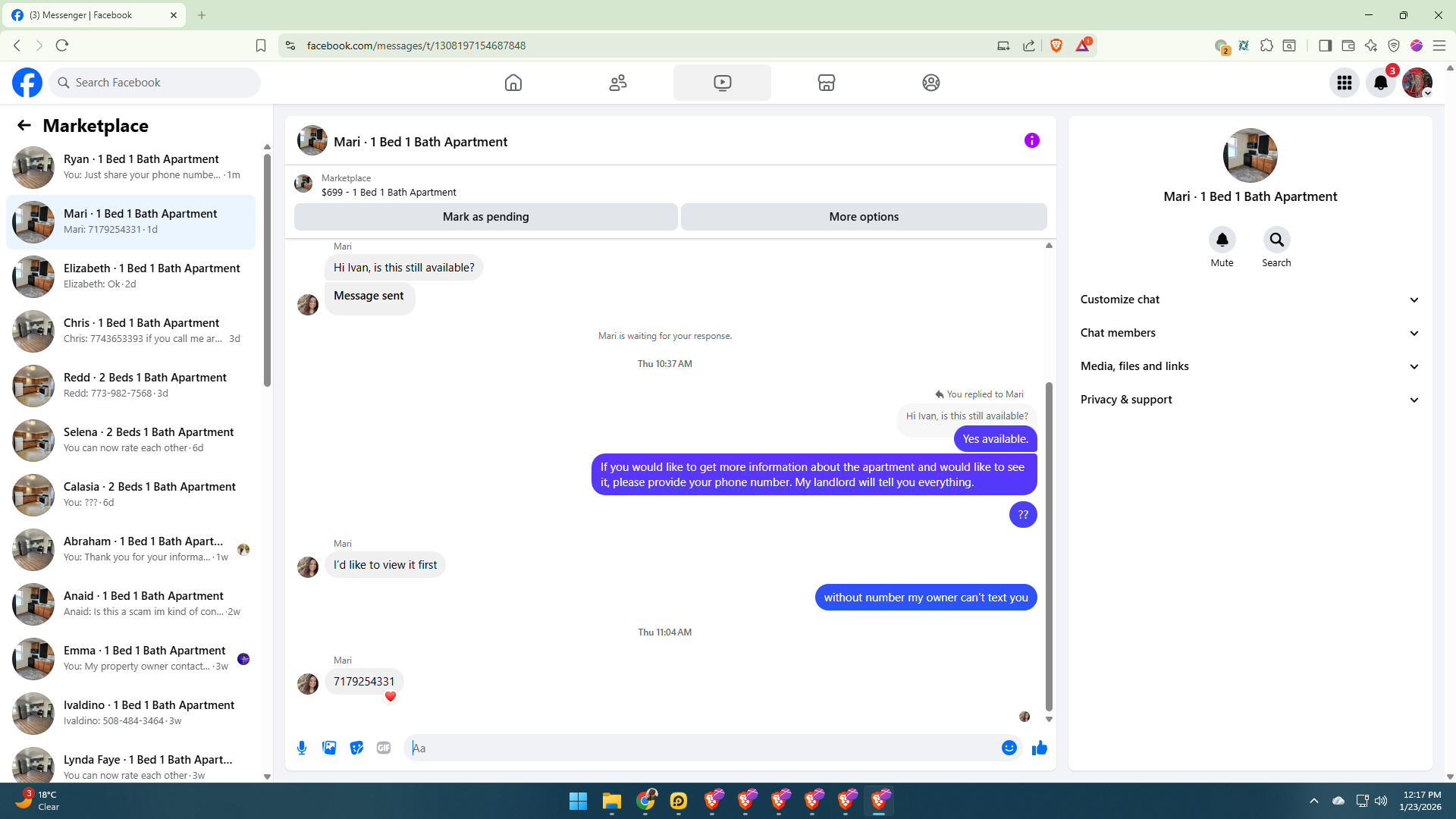Choose an emoji from smiley icon
Viewport: 1456px width, 819px height.
pyautogui.click(x=1009, y=748)
